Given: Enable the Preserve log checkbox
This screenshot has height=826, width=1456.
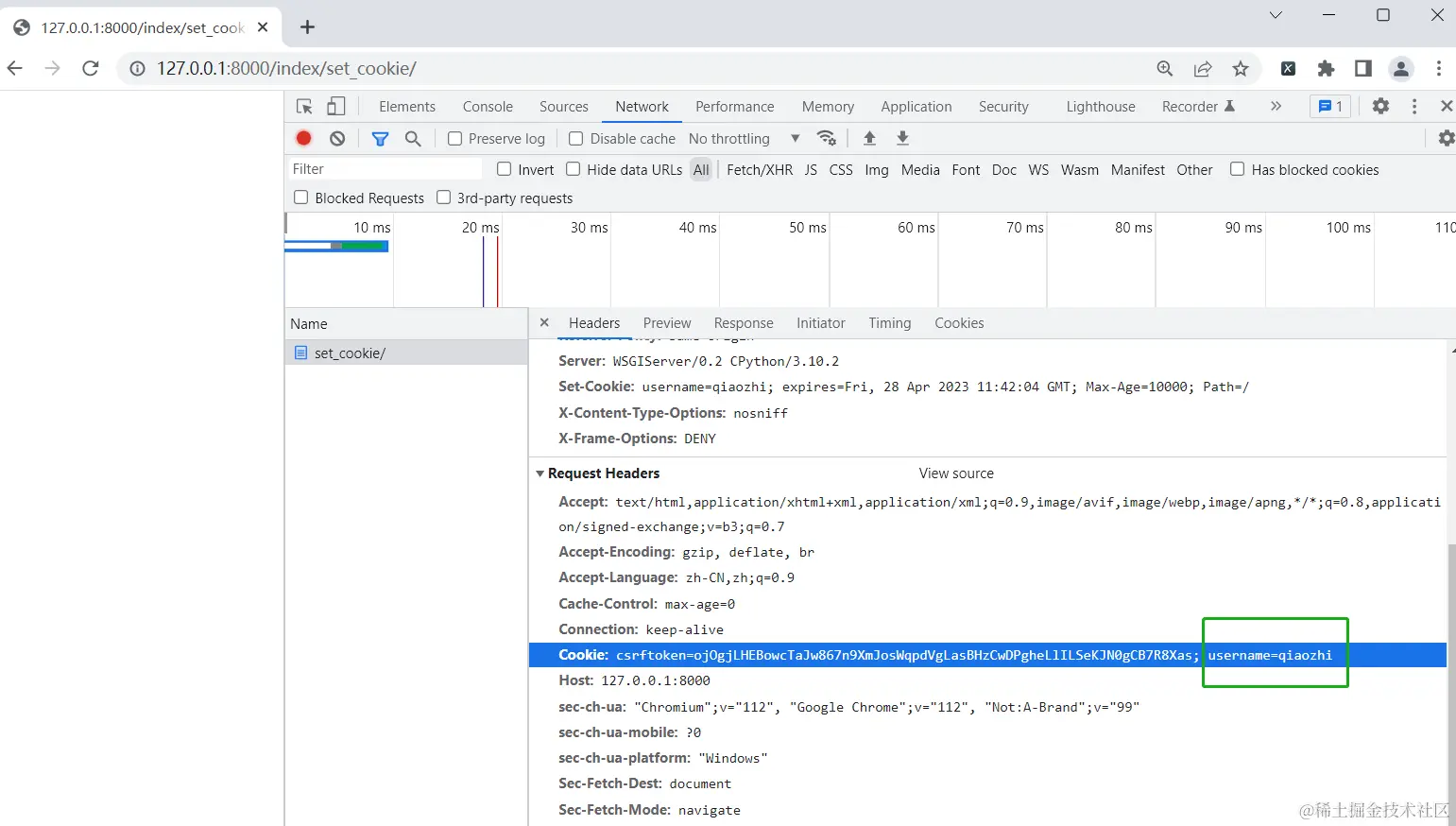Looking at the screenshot, I should pyautogui.click(x=454, y=139).
